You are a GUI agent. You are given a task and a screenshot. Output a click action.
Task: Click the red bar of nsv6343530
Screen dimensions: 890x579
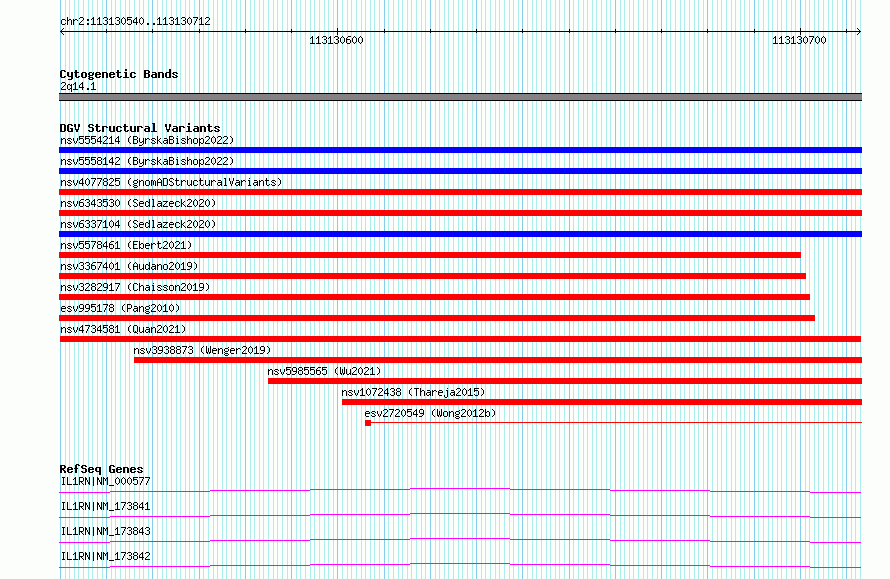pyautogui.click(x=460, y=213)
